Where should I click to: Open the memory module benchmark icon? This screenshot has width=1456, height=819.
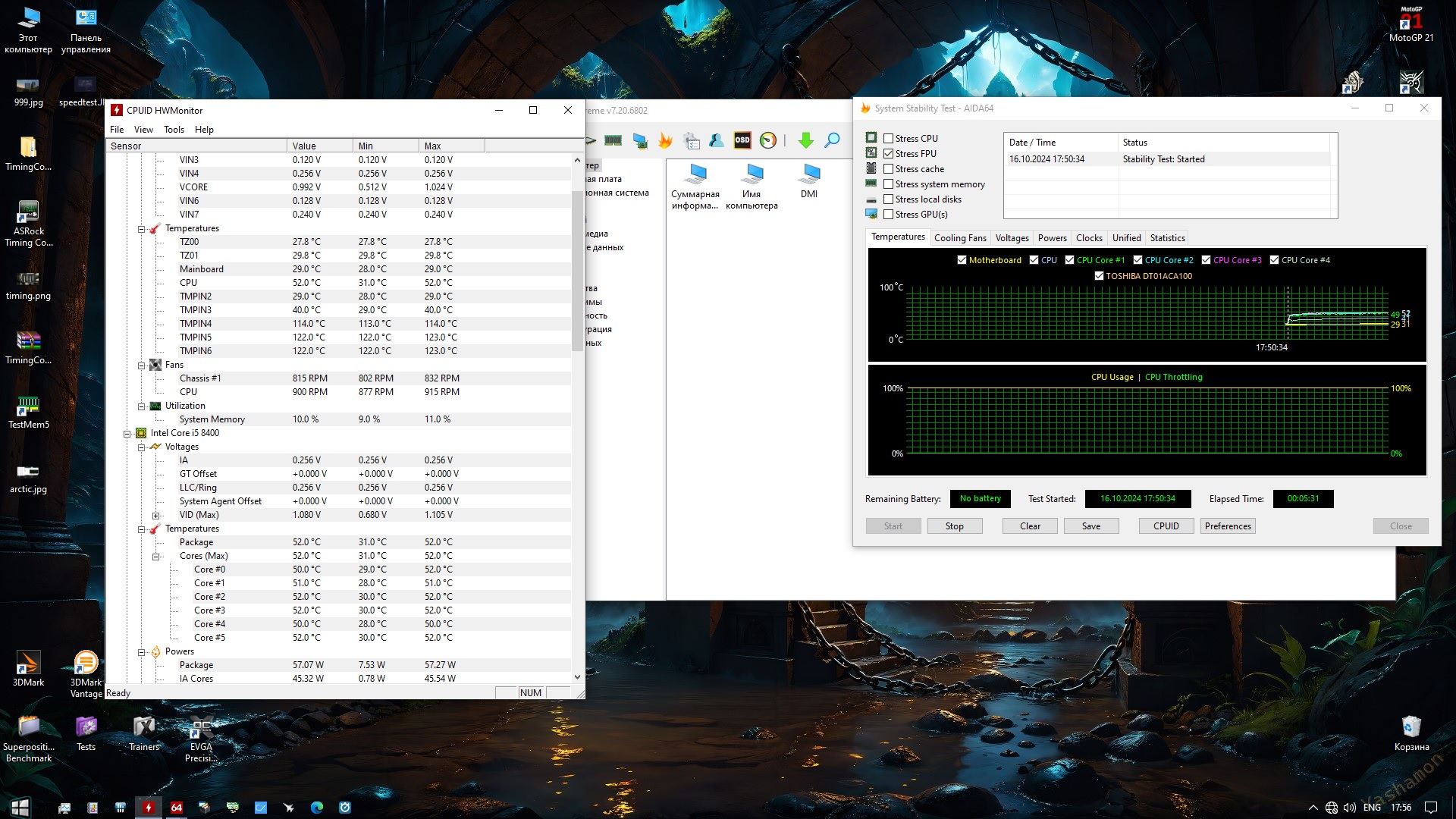(x=613, y=140)
